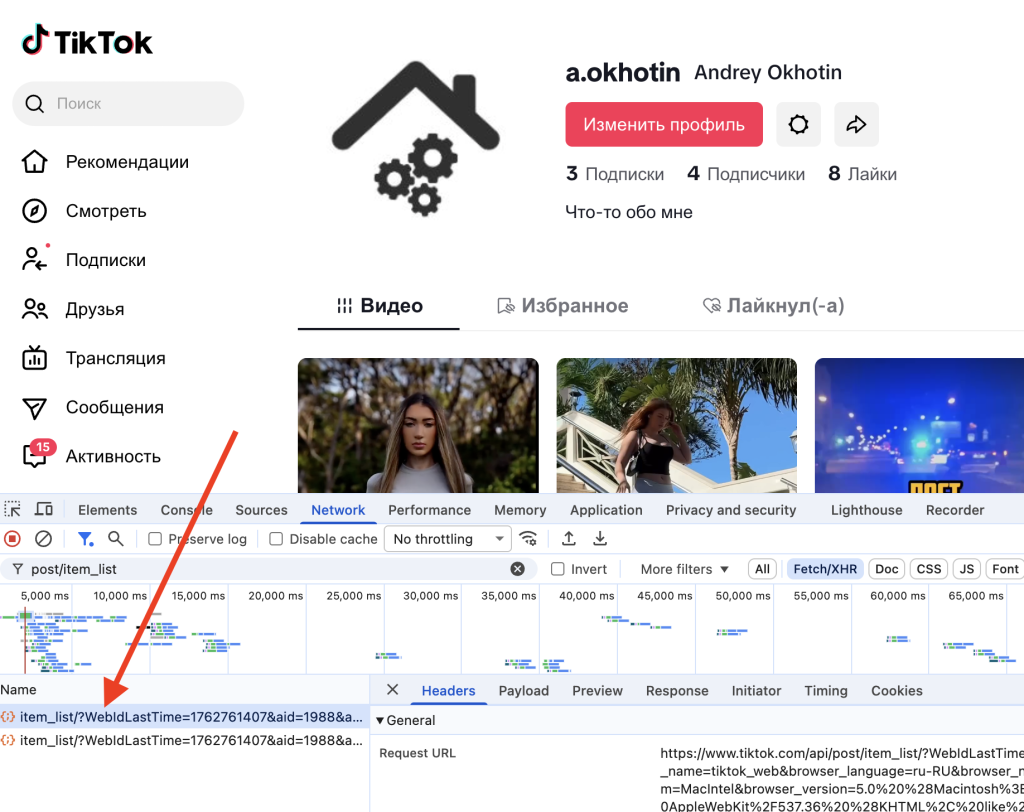1024x812 pixels.
Task: Open the No throttling dropdown
Action: point(447,539)
